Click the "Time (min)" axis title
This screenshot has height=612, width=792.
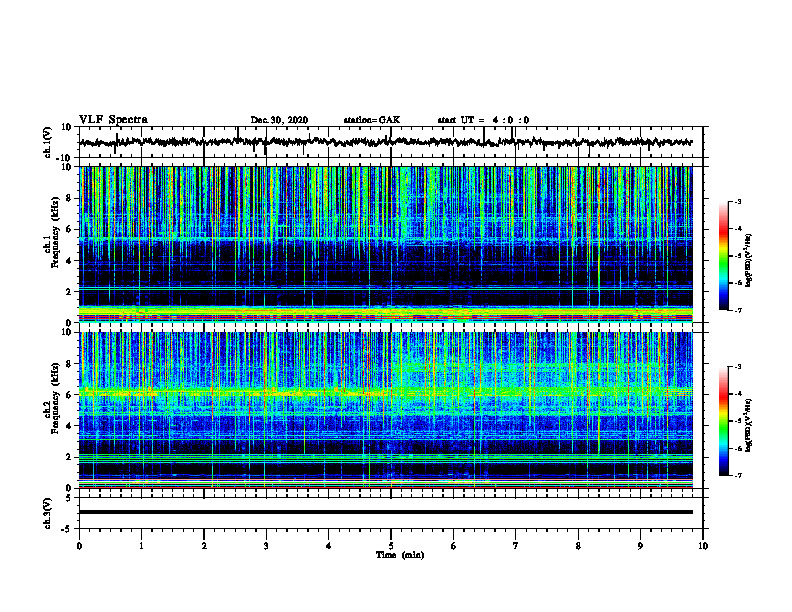coord(400,555)
